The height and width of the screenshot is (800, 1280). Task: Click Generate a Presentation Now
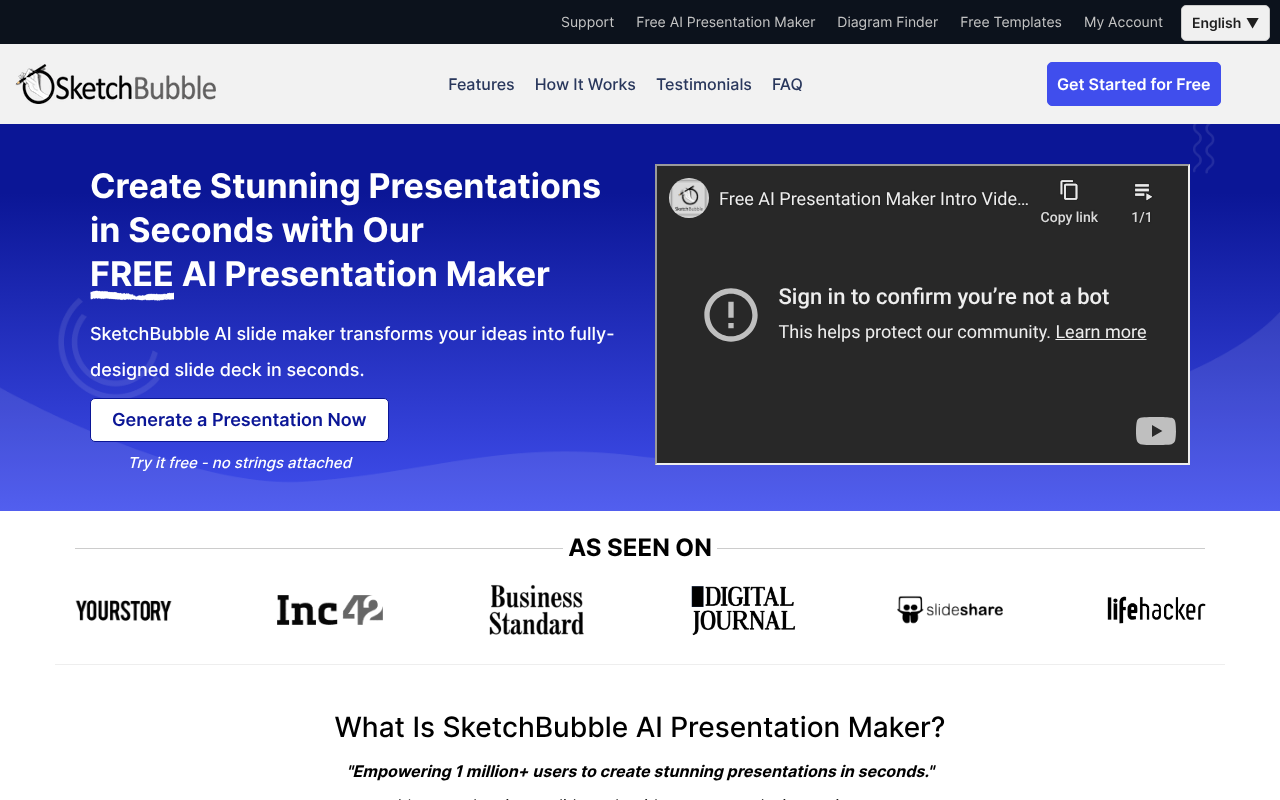tap(239, 419)
